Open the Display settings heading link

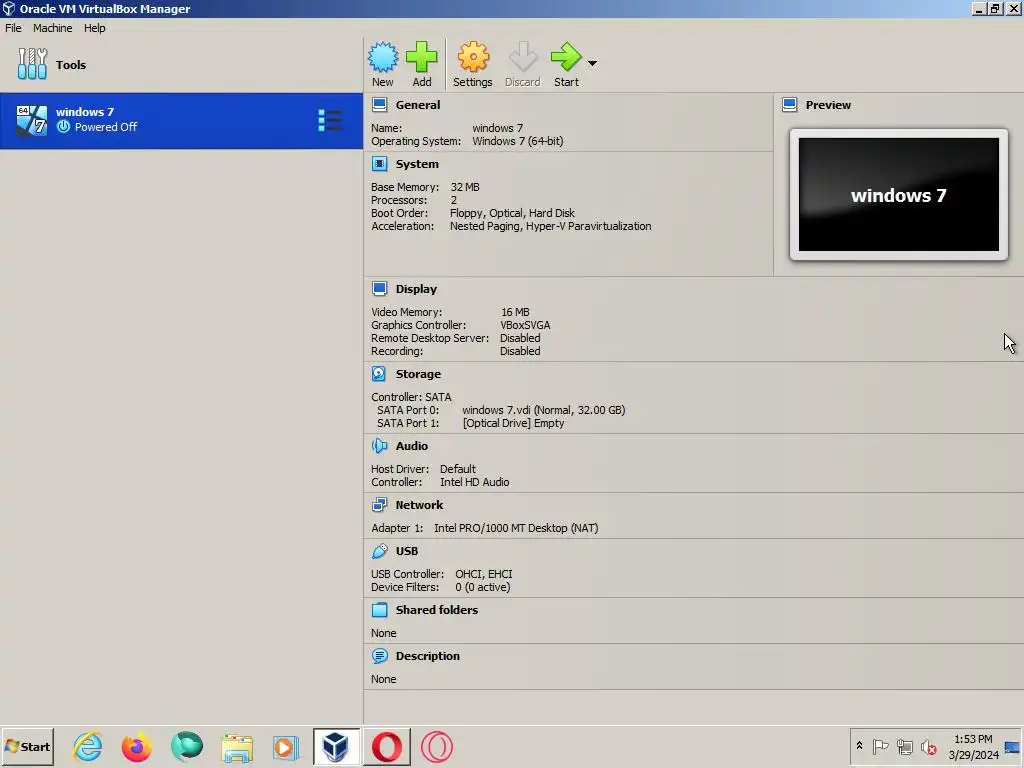click(x=416, y=289)
